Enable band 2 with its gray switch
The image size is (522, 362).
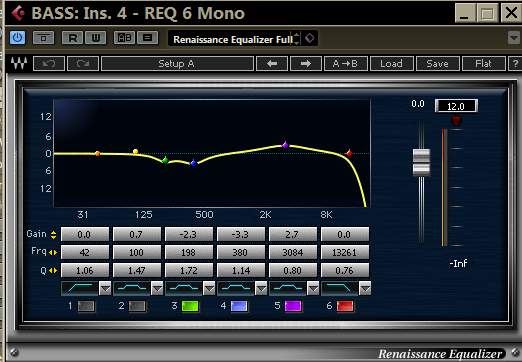coord(137,306)
